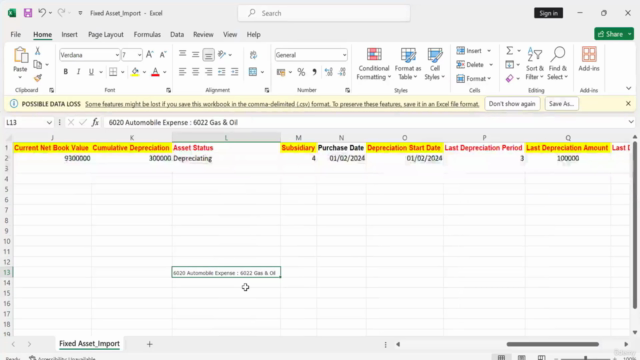Click the Orientation text angle icon
Viewport: 640px width, 360px height.
pyautogui.click(x=222, y=54)
